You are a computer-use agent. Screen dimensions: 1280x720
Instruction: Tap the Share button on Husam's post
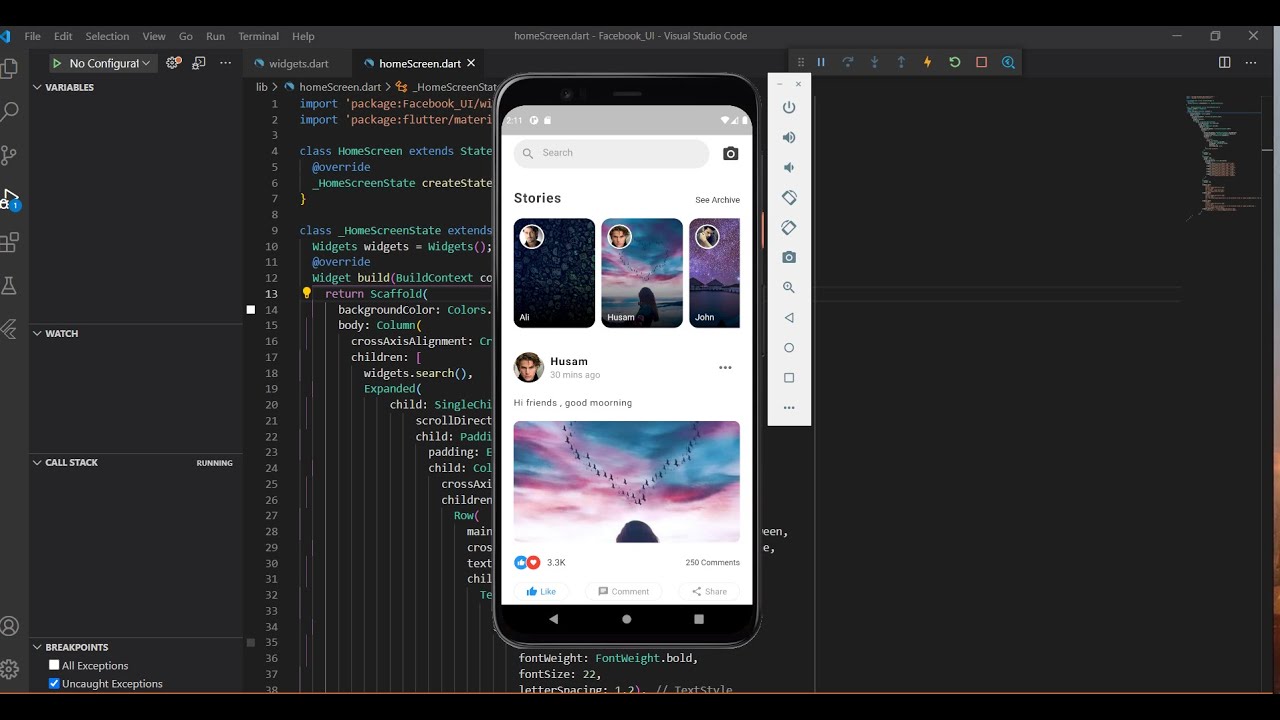[x=709, y=591]
